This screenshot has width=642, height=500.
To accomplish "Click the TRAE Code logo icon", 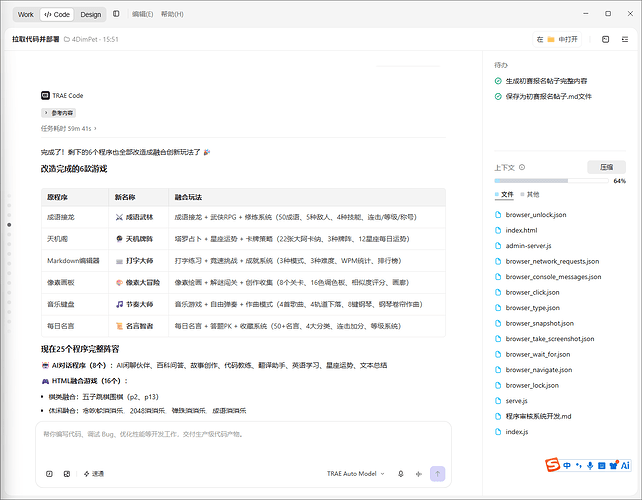I will 45,95.
